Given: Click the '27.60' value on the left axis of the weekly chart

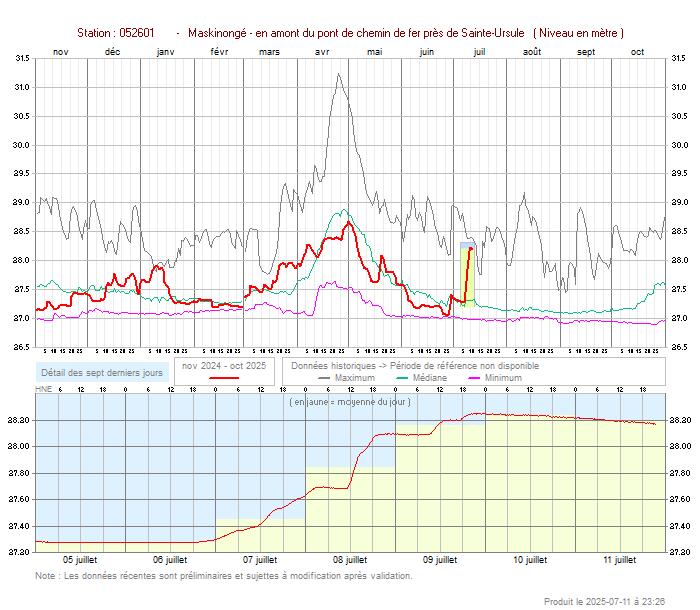Looking at the screenshot, I should (19, 499).
